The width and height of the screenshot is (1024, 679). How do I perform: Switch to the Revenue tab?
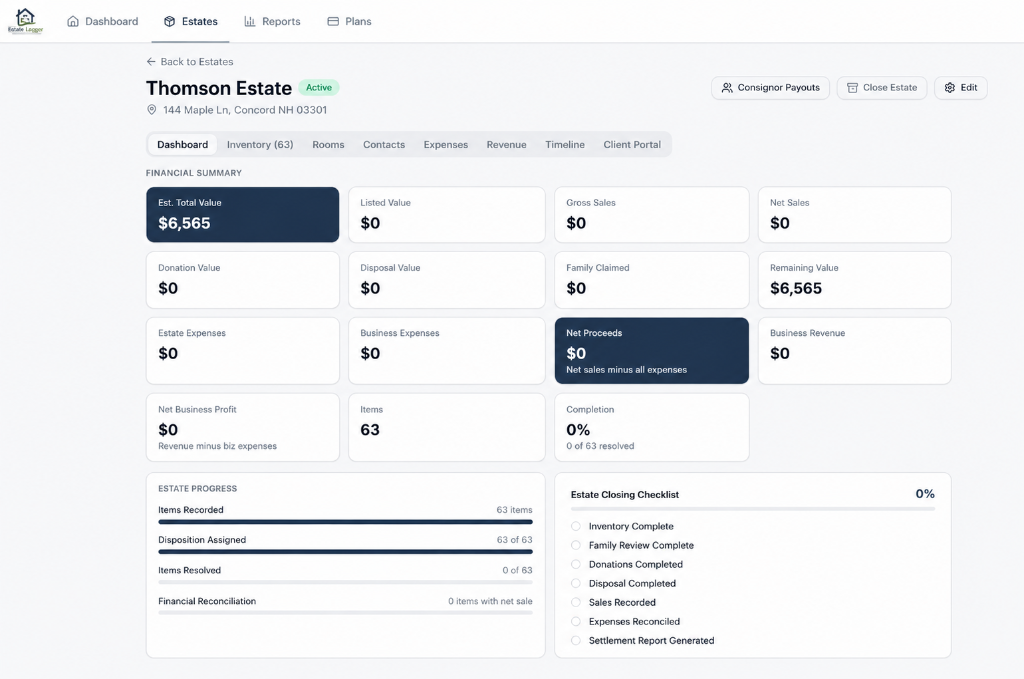pos(506,144)
